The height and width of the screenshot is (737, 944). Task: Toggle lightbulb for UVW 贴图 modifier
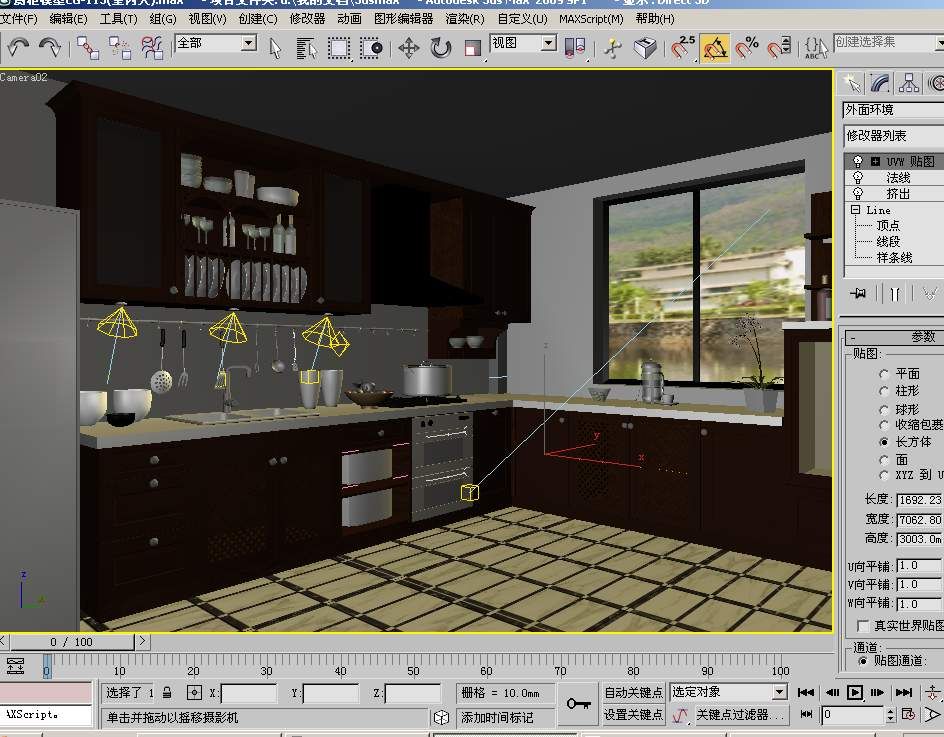(x=857, y=161)
